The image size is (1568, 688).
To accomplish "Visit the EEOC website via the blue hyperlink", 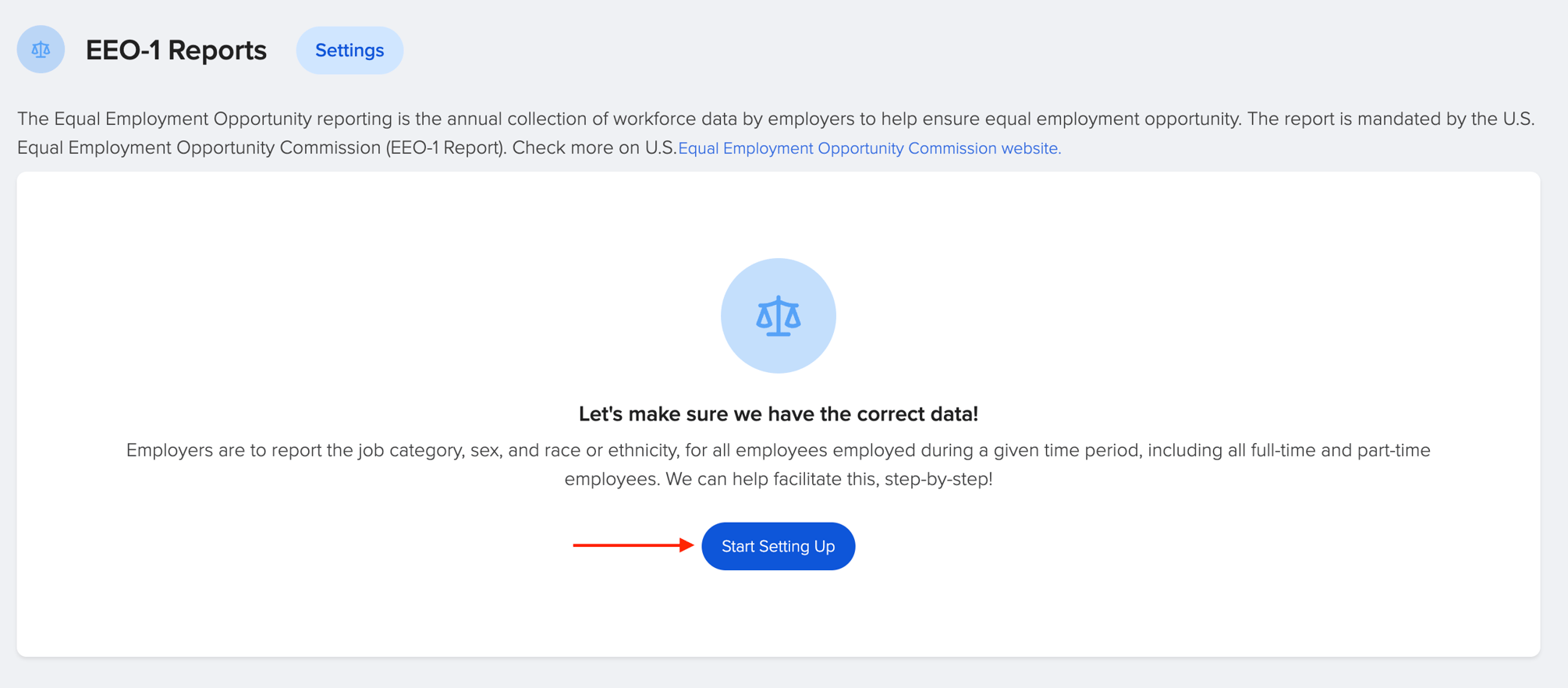I will 869,148.
